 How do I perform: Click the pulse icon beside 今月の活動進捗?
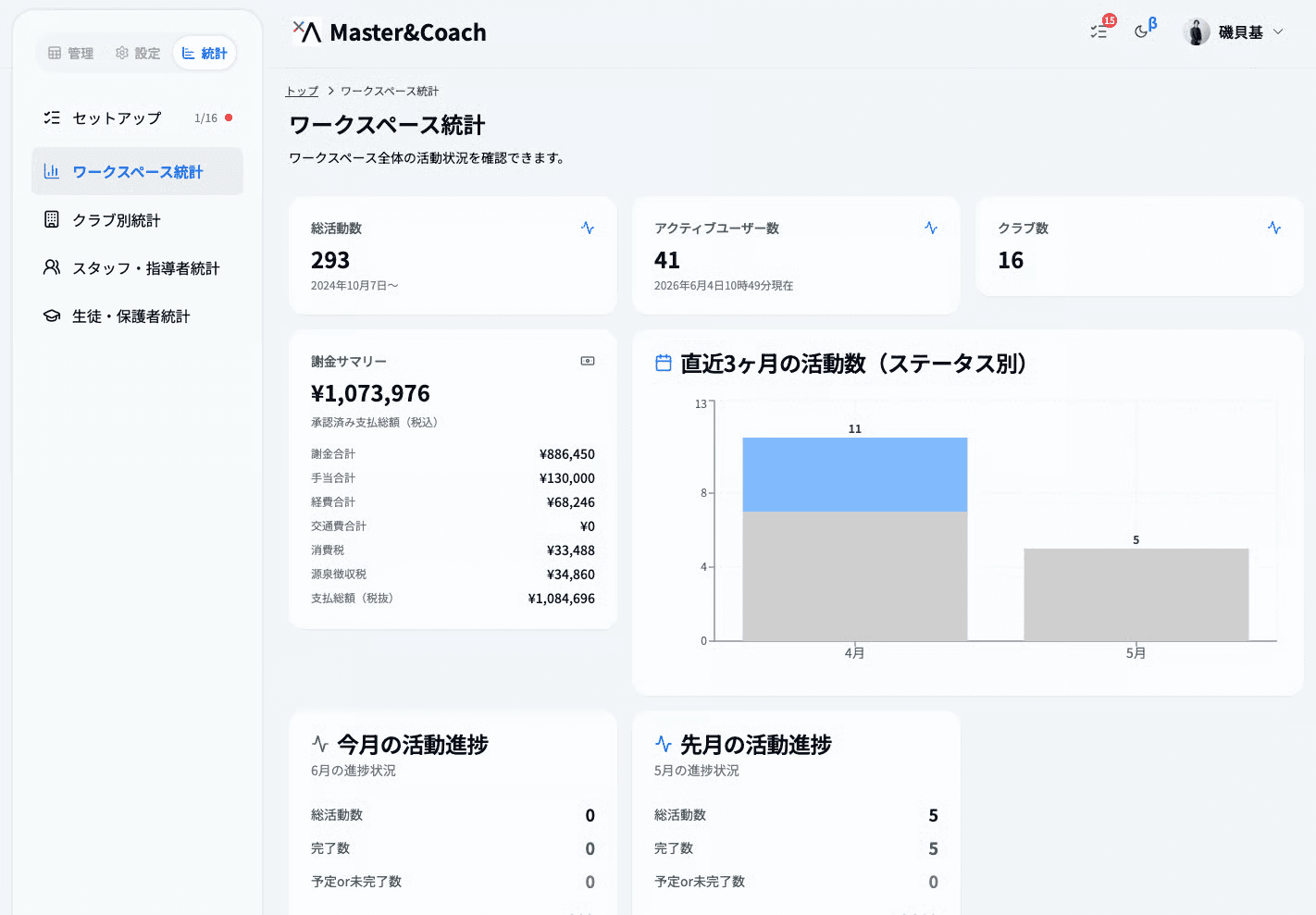tap(320, 744)
